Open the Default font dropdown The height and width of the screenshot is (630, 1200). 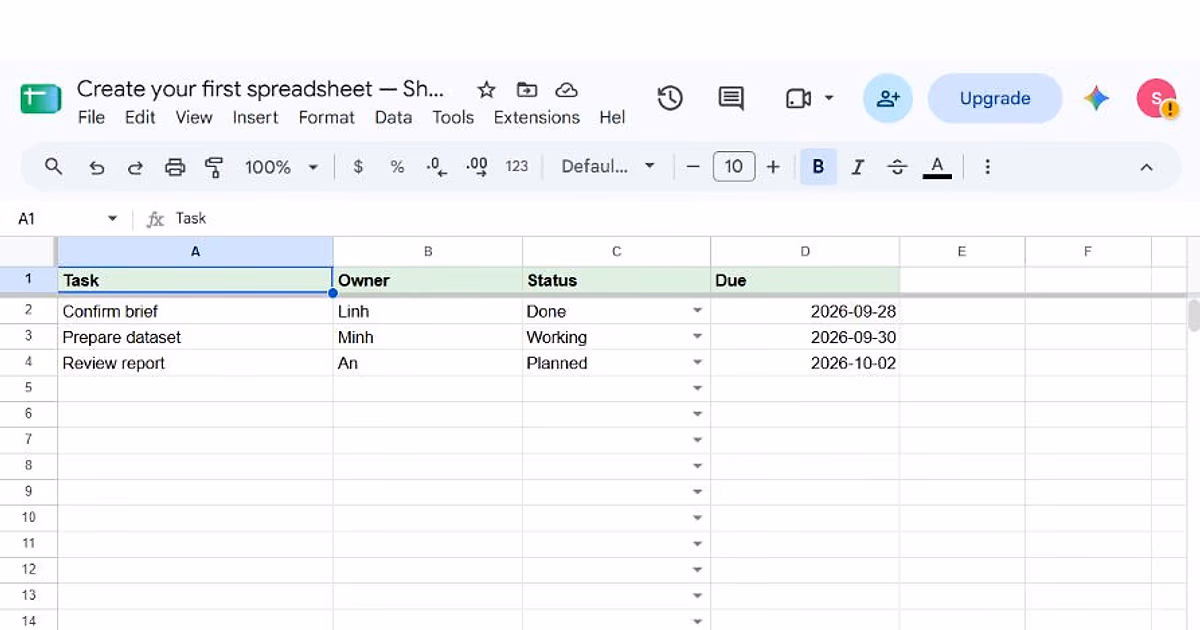click(x=608, y=167)
